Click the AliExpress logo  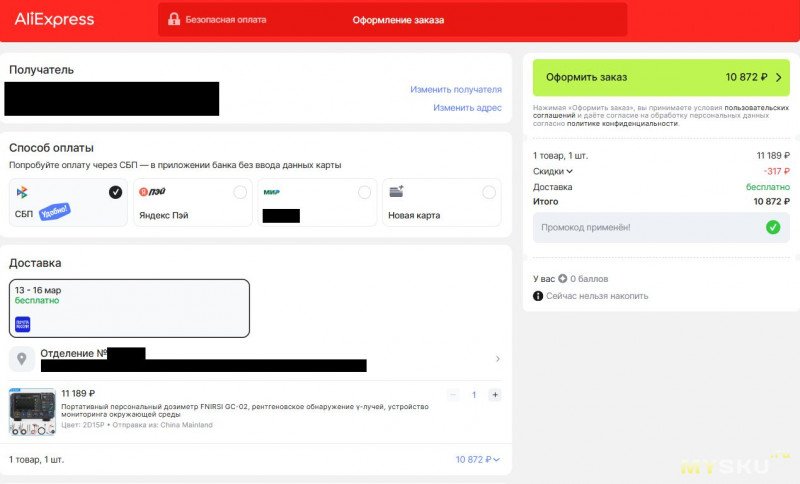click(54, 19)
